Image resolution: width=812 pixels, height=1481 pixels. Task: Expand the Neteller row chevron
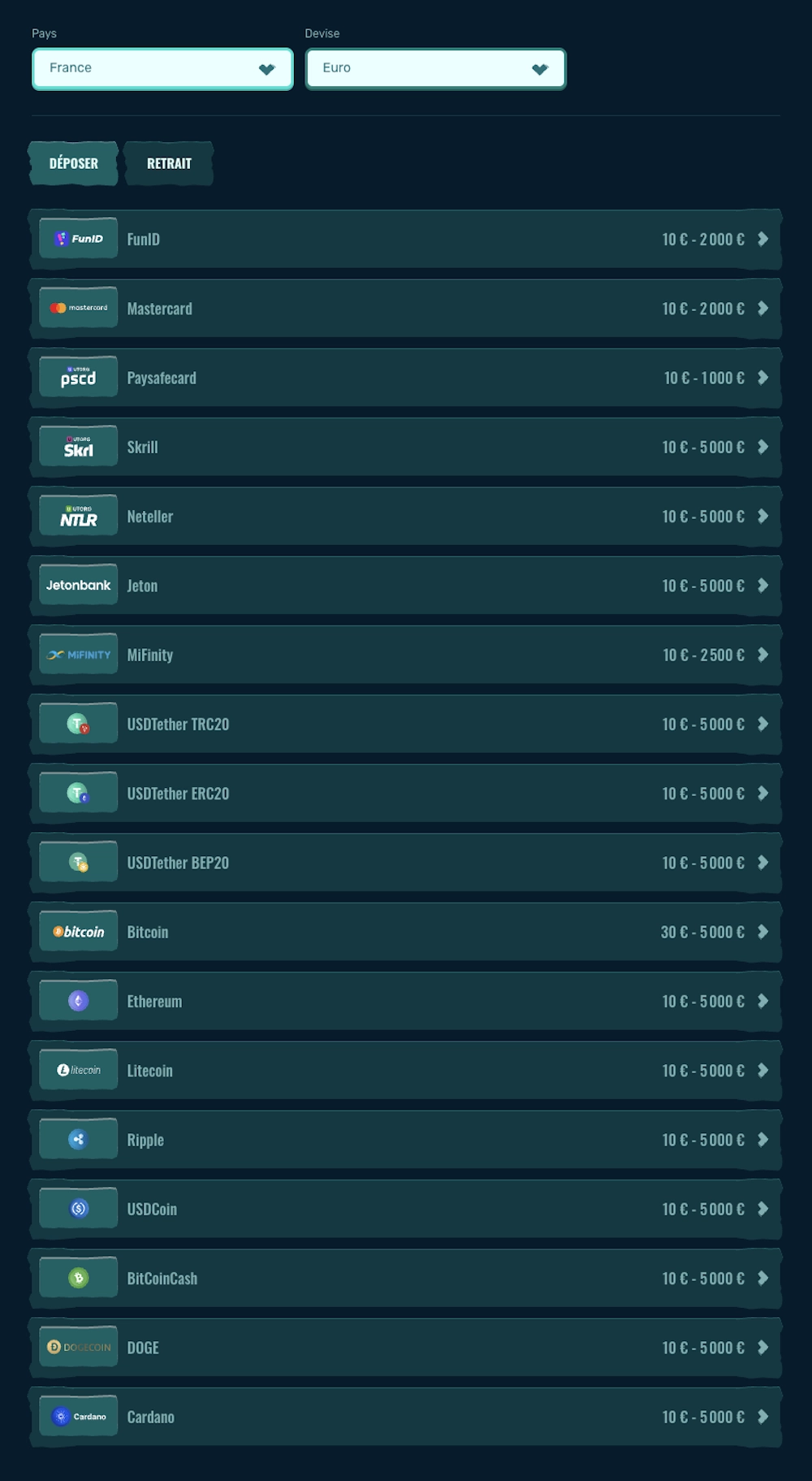(762, 516)
